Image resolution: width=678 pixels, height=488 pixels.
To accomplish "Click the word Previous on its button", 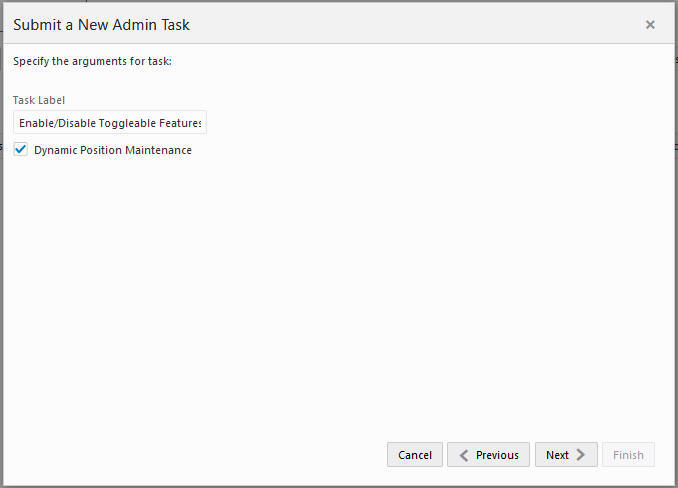I will (497, 455).
